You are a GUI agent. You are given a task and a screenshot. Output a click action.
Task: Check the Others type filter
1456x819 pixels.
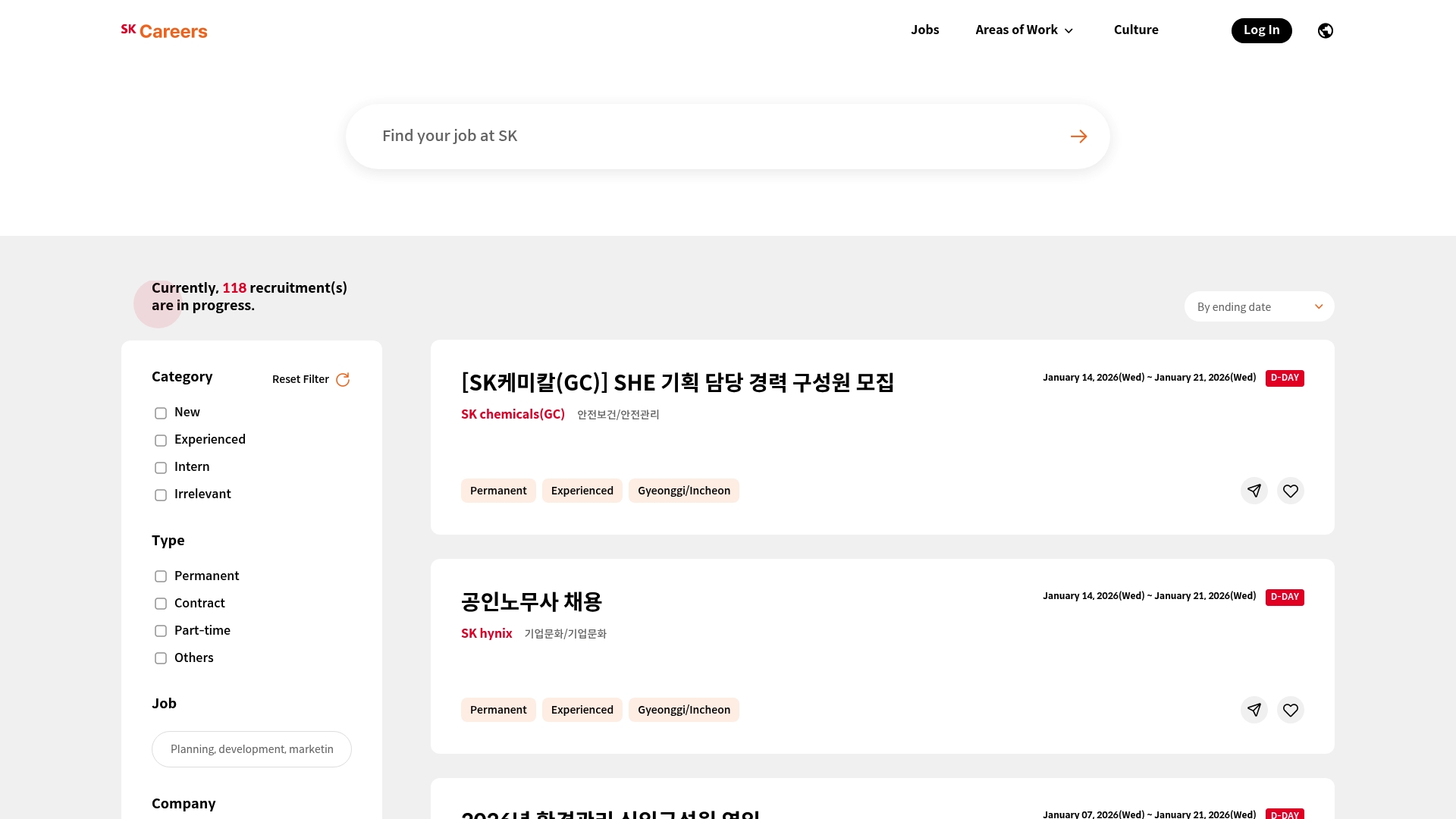(160, 658)
